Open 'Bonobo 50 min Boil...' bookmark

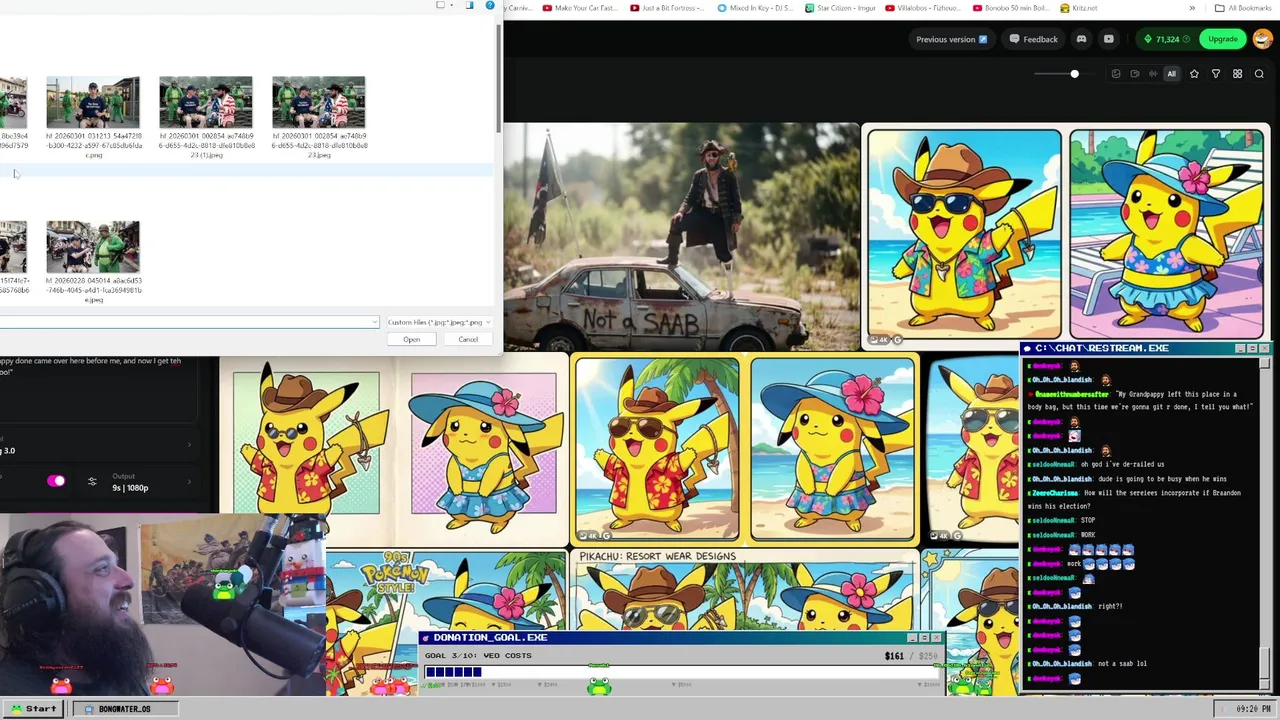pyautogui.click(x=1013, y=8)
